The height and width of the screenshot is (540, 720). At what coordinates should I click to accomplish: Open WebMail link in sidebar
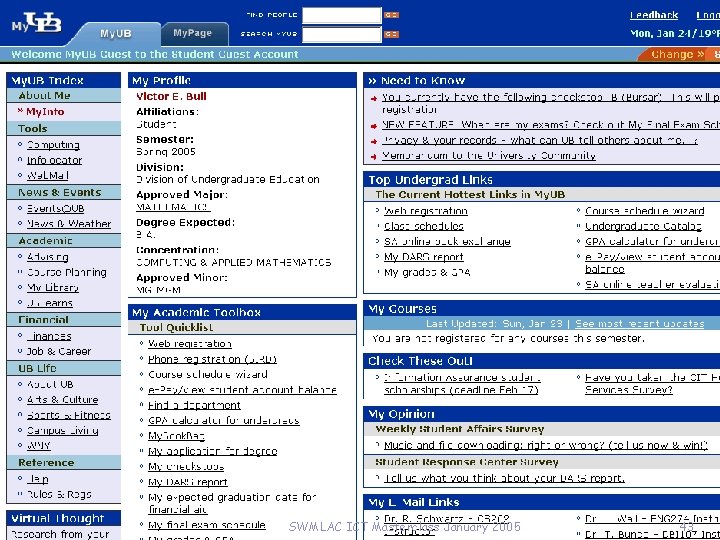pos(48,175)
